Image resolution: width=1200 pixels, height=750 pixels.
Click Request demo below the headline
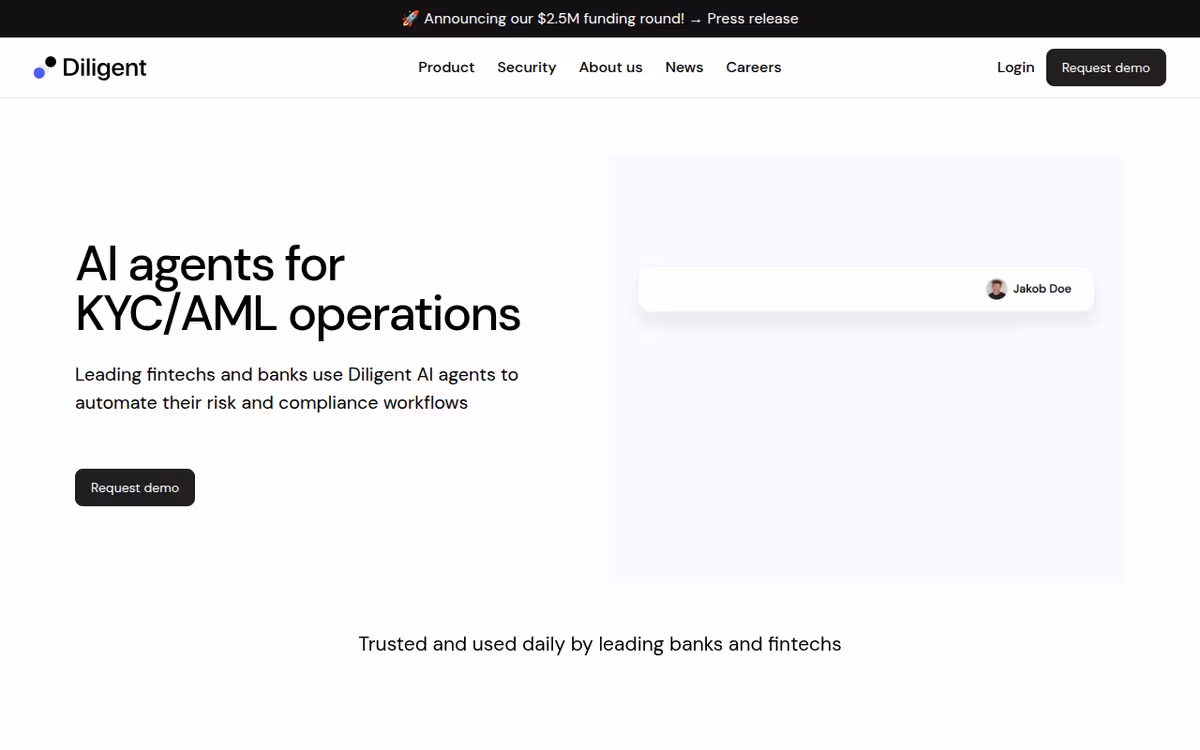pos(135,487)
